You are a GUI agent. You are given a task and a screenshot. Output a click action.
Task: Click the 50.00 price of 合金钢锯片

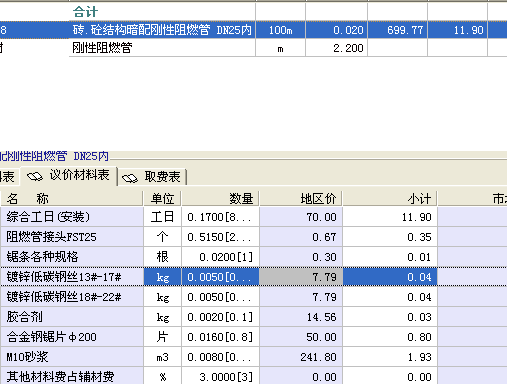pyautogui.click(x=301, y=337)
